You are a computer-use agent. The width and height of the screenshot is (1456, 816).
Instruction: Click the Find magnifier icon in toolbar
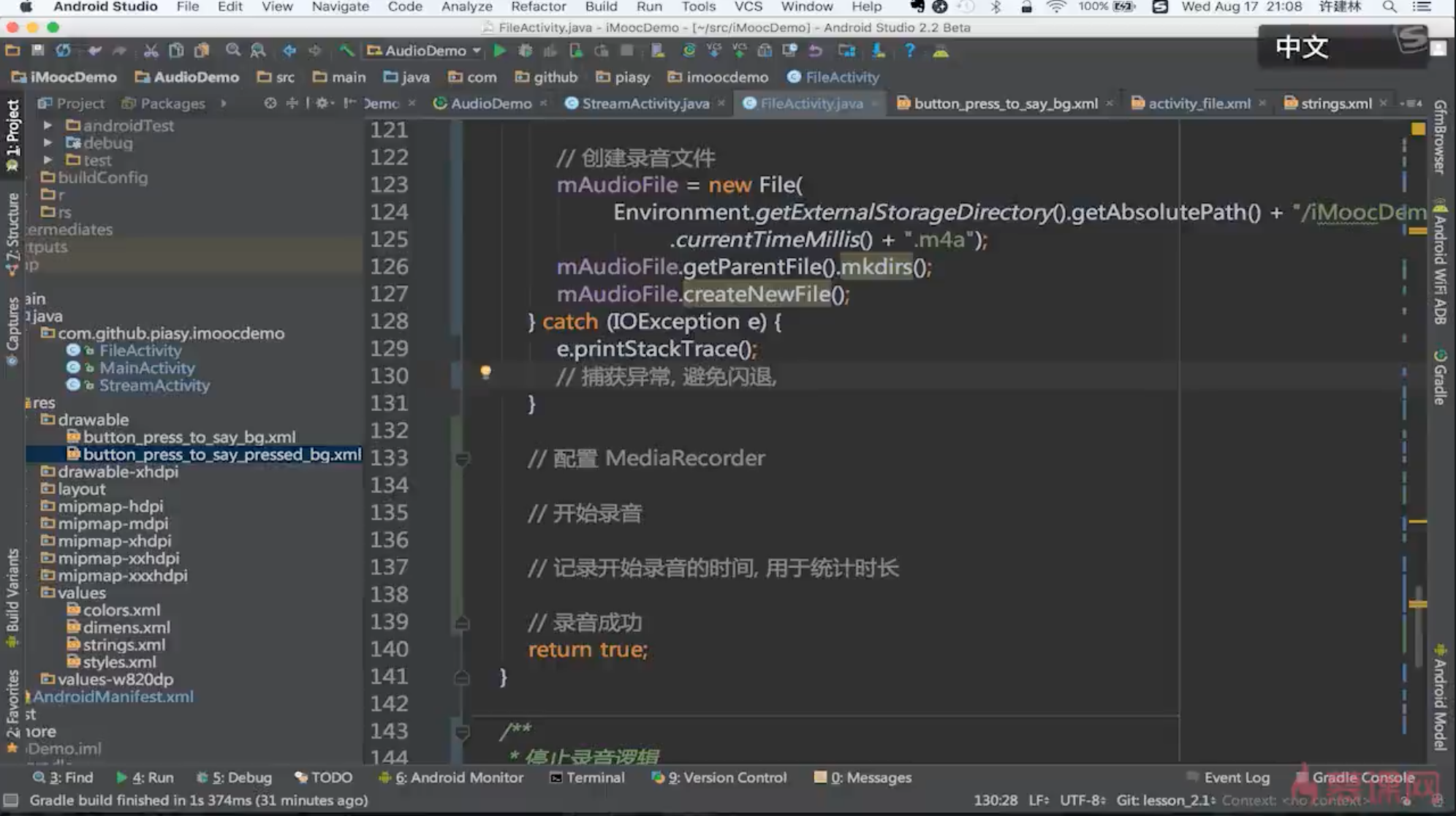(232, 50)
